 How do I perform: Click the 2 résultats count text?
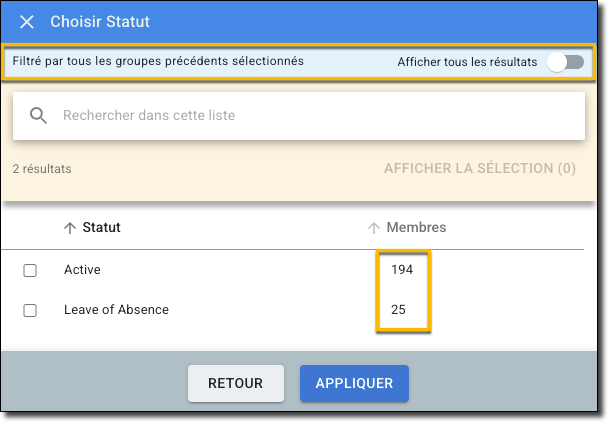(x=42, y=169)
